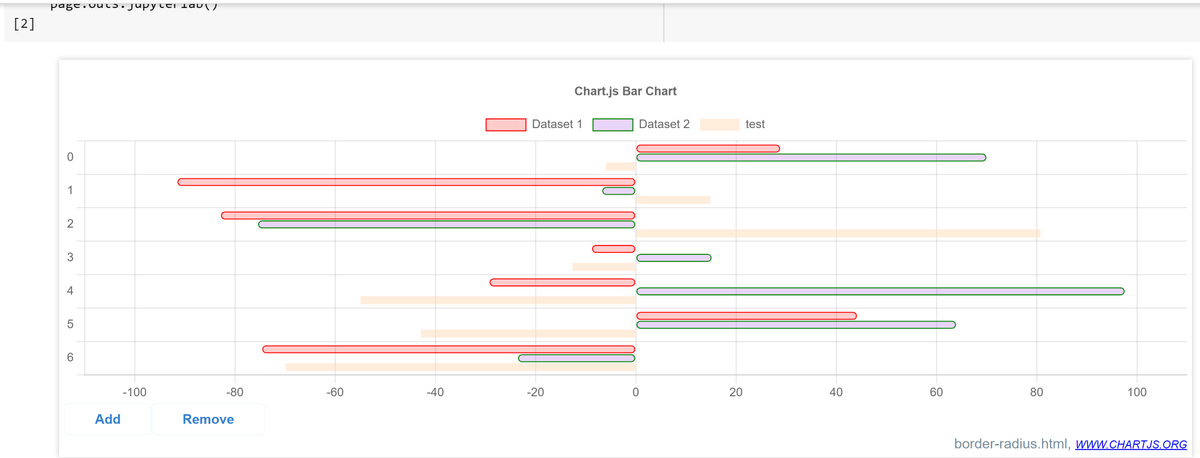Click the x-axis label -100
The image size is (1200, 458).
pyautogui.click(x=135, y=392)
